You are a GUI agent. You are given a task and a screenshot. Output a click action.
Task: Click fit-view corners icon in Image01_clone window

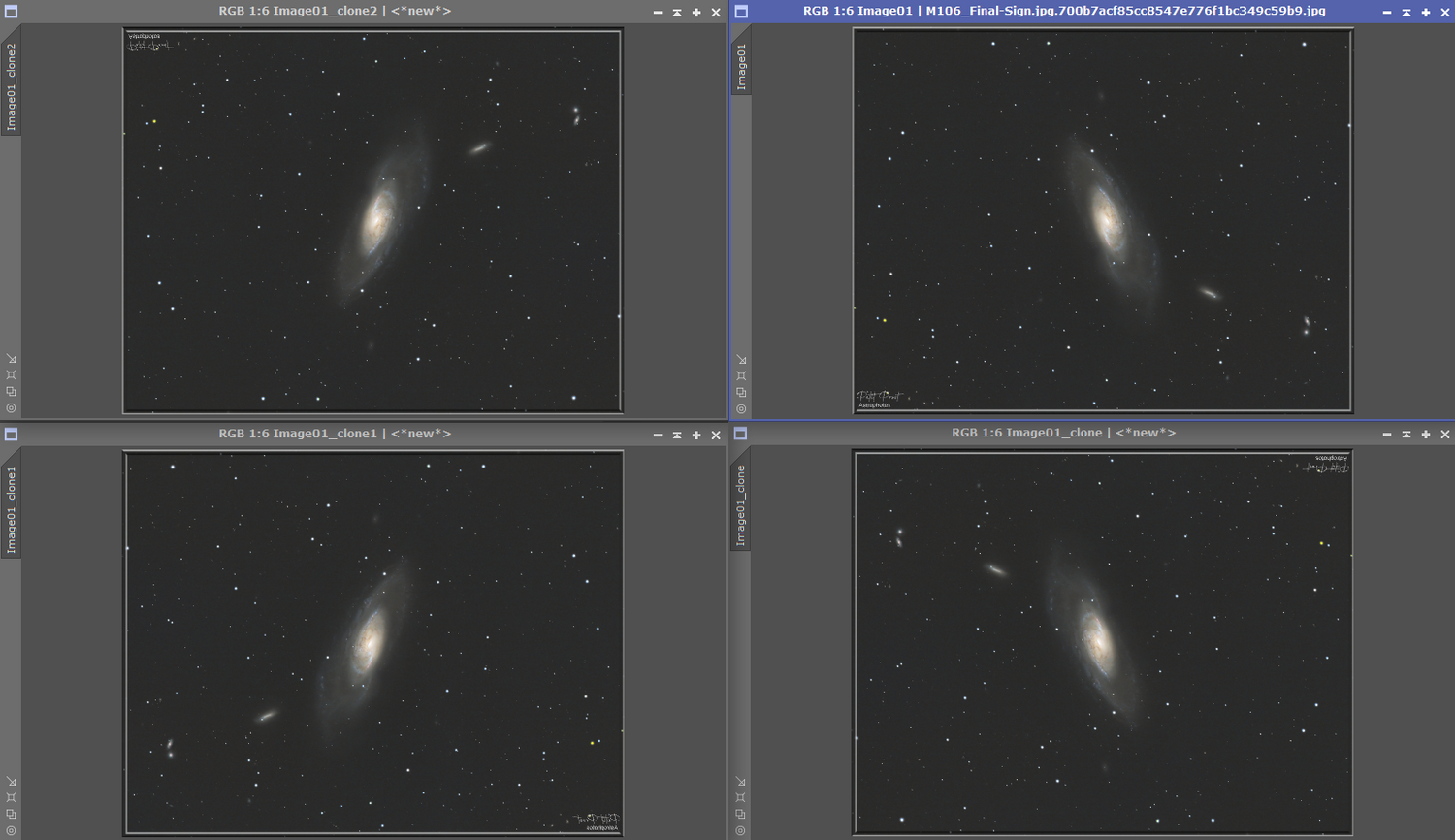pyautogui.click(x=741, y=798)
